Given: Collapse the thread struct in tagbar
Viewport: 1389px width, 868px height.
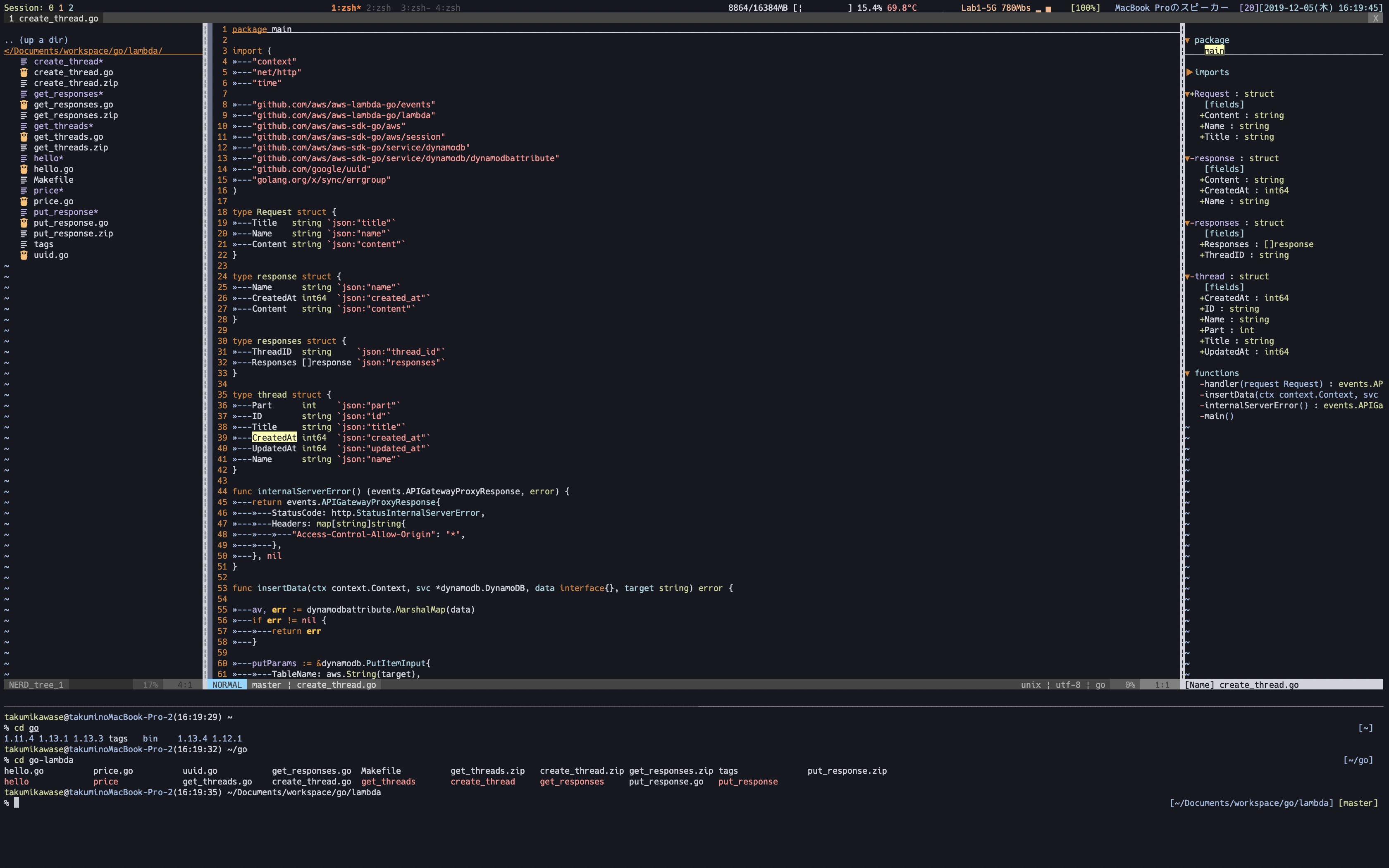Looking at the screenshot, I should coord(1188,277).
